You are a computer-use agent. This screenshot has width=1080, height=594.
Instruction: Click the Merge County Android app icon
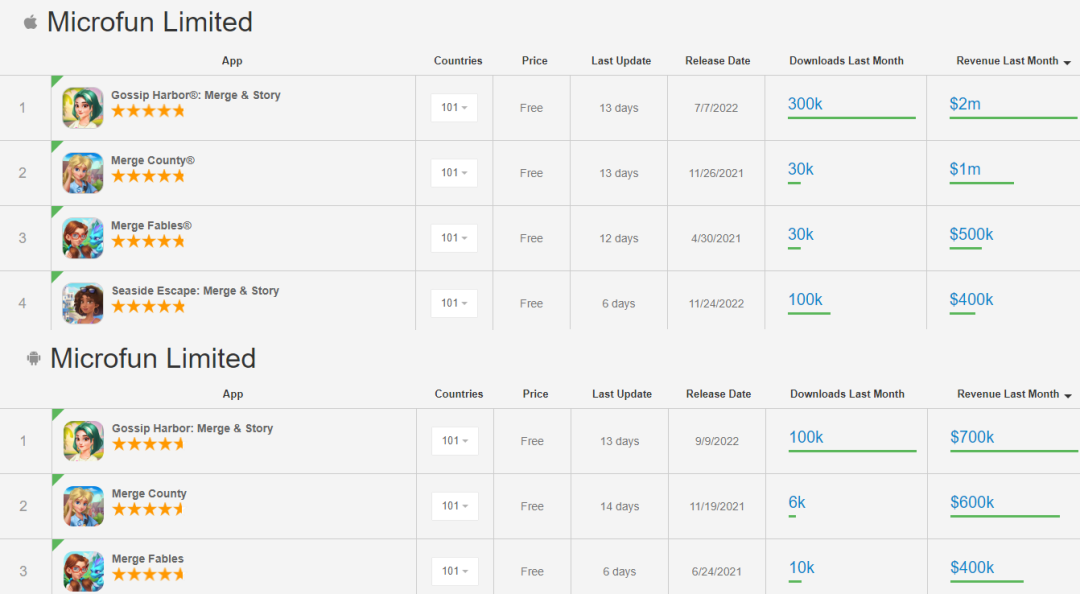point(83,506)
